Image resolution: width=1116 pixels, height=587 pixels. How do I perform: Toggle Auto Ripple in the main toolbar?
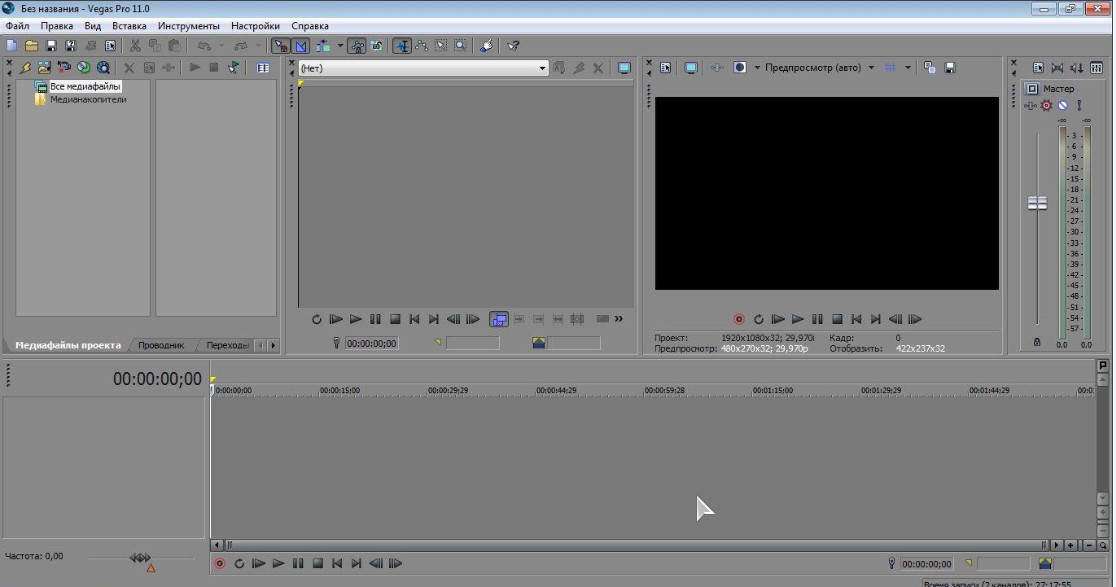323,45
